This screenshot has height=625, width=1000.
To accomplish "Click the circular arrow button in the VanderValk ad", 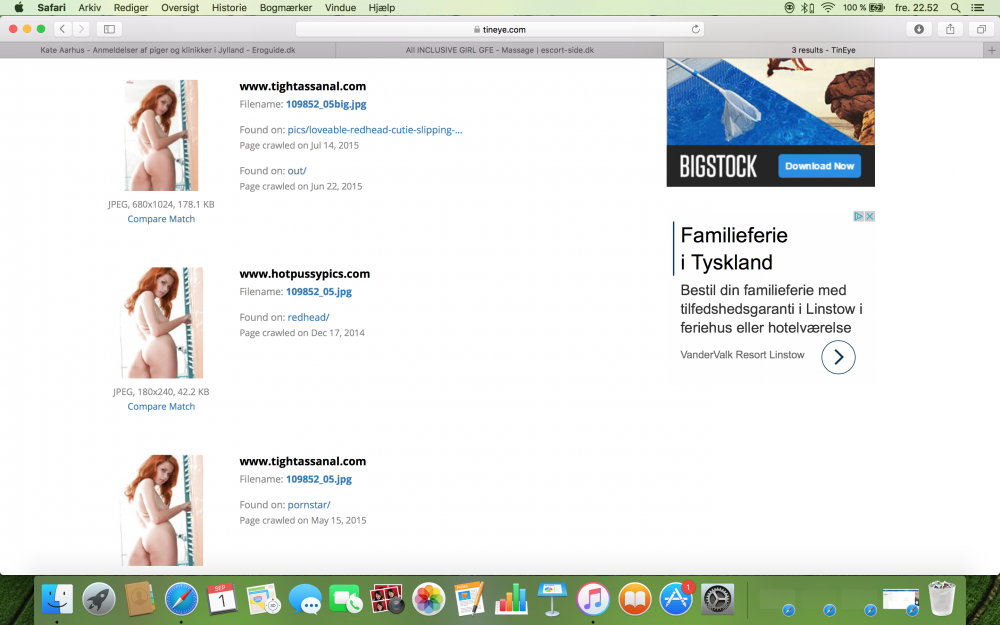I will pos(838,357).
